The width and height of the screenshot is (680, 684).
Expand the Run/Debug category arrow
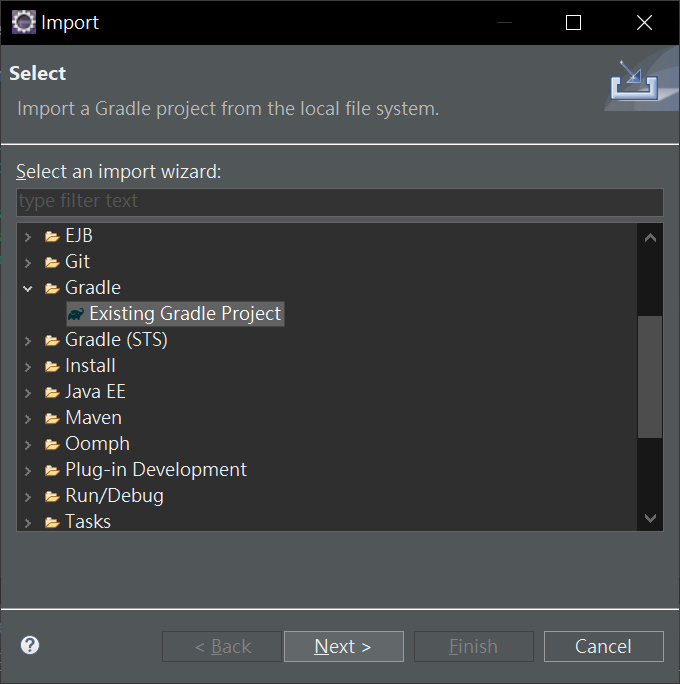coord(27,496)
